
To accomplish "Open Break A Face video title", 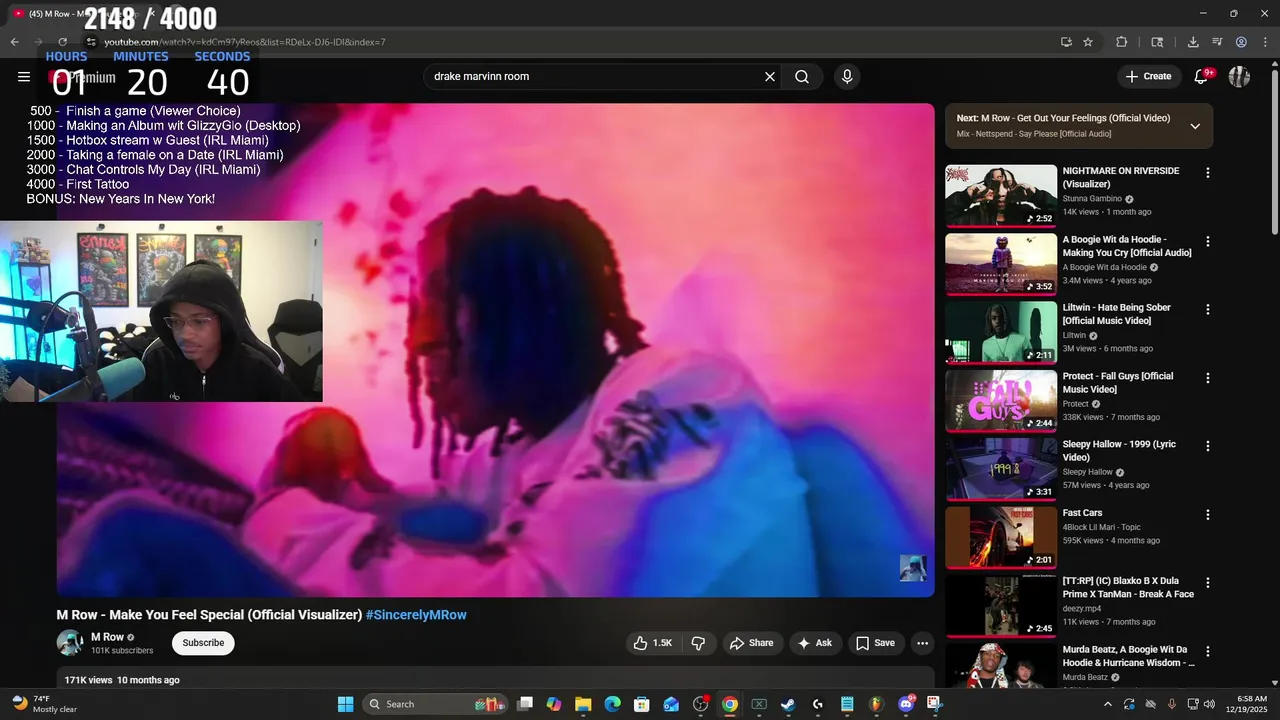I will [x=1128, y=587].
